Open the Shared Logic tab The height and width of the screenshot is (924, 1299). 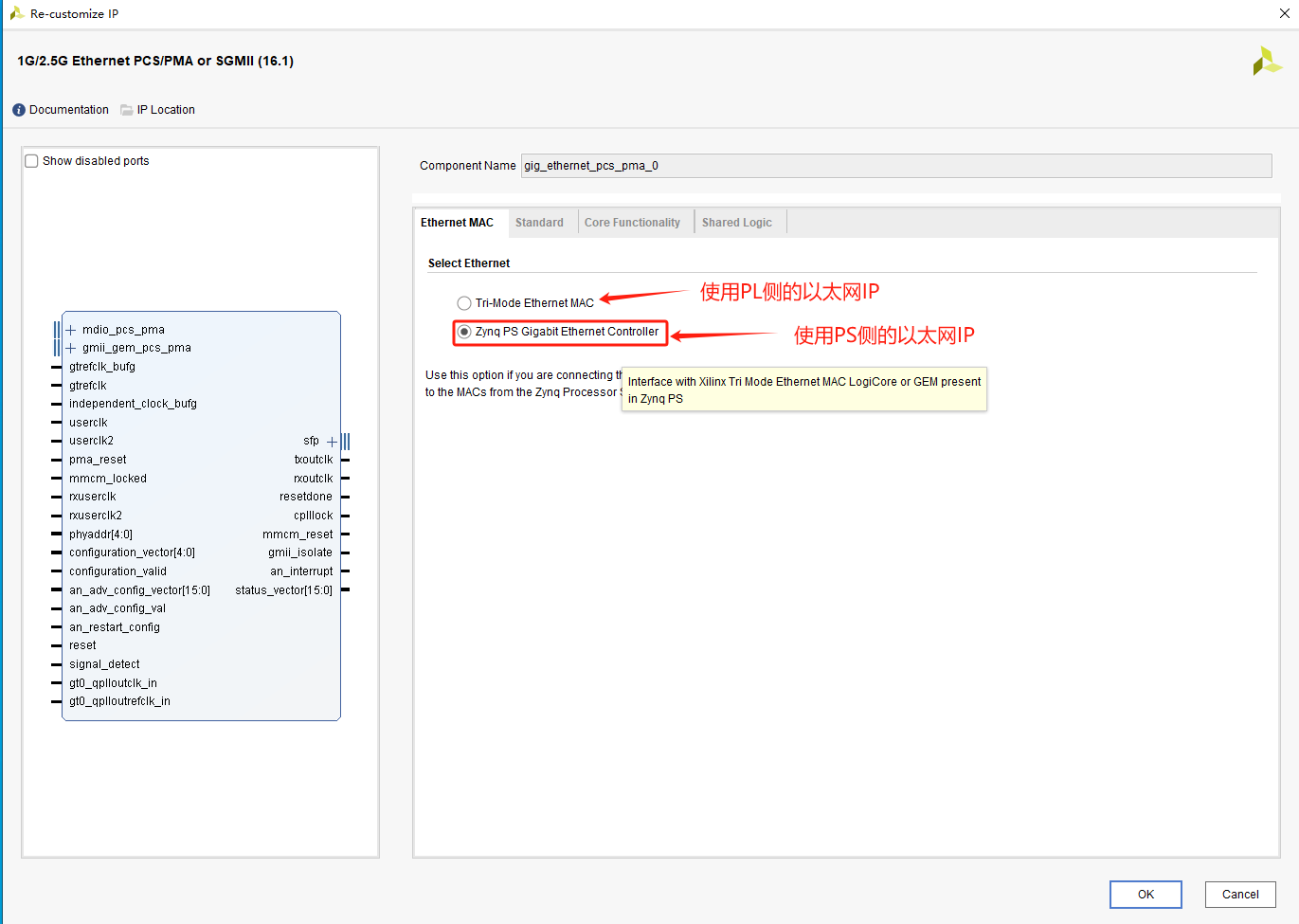(737, 223)
